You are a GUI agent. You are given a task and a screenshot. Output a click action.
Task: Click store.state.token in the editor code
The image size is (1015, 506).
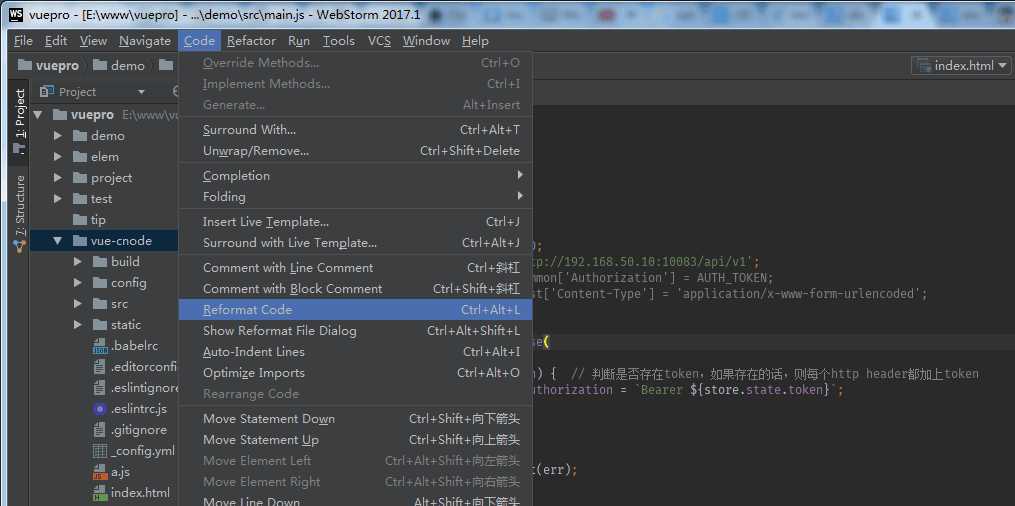click(763, 390)
